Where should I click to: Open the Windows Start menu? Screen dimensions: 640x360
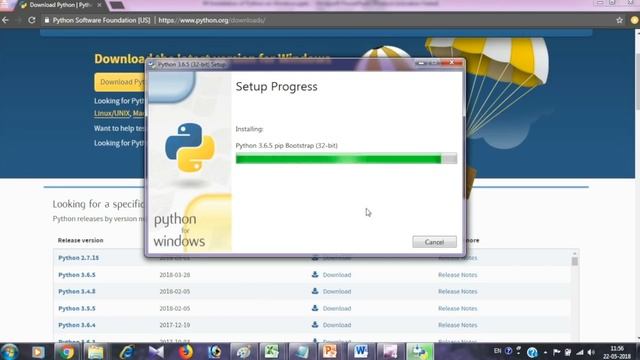point(9,351)
